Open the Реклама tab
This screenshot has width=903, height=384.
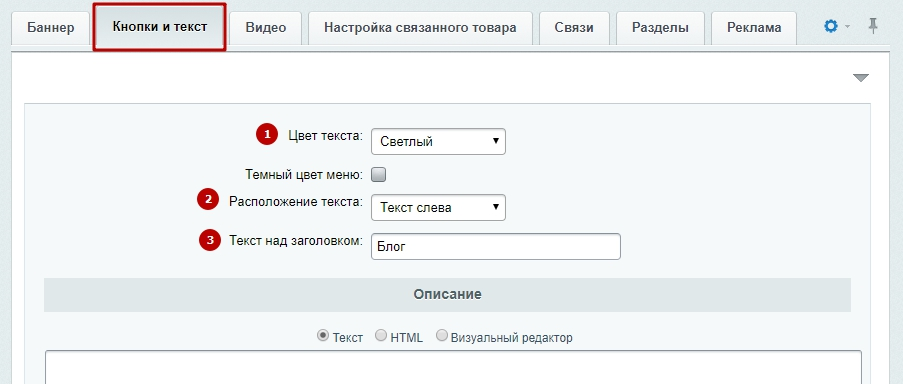(x=754, y=28)
